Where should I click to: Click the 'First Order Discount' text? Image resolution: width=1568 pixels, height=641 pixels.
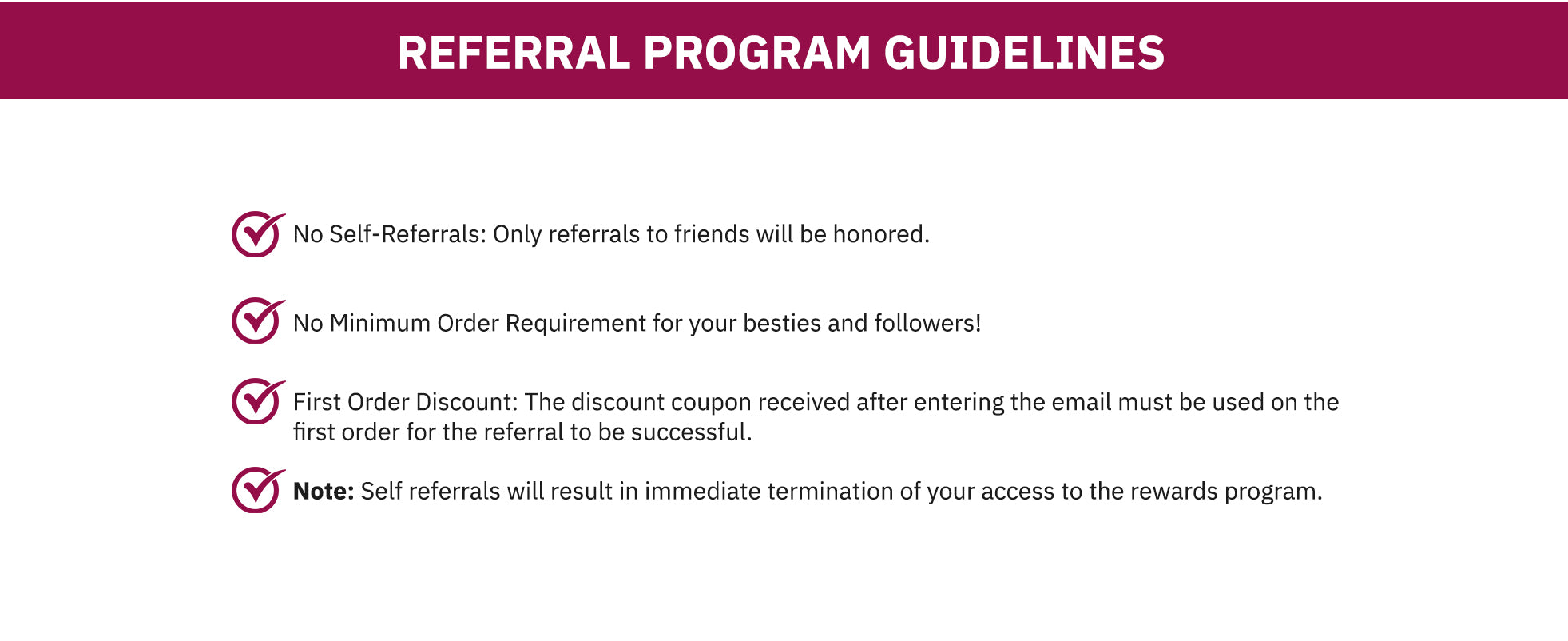point(405,402)
